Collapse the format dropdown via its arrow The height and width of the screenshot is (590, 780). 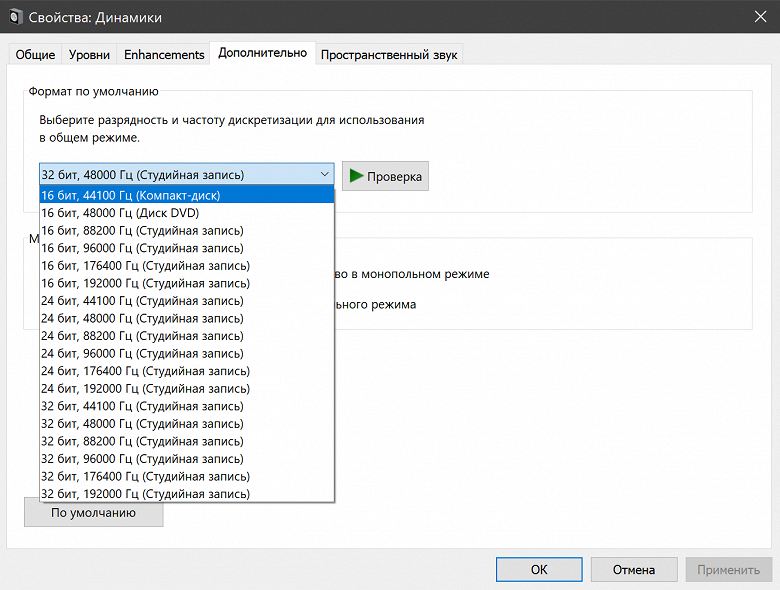click(325, 174)
